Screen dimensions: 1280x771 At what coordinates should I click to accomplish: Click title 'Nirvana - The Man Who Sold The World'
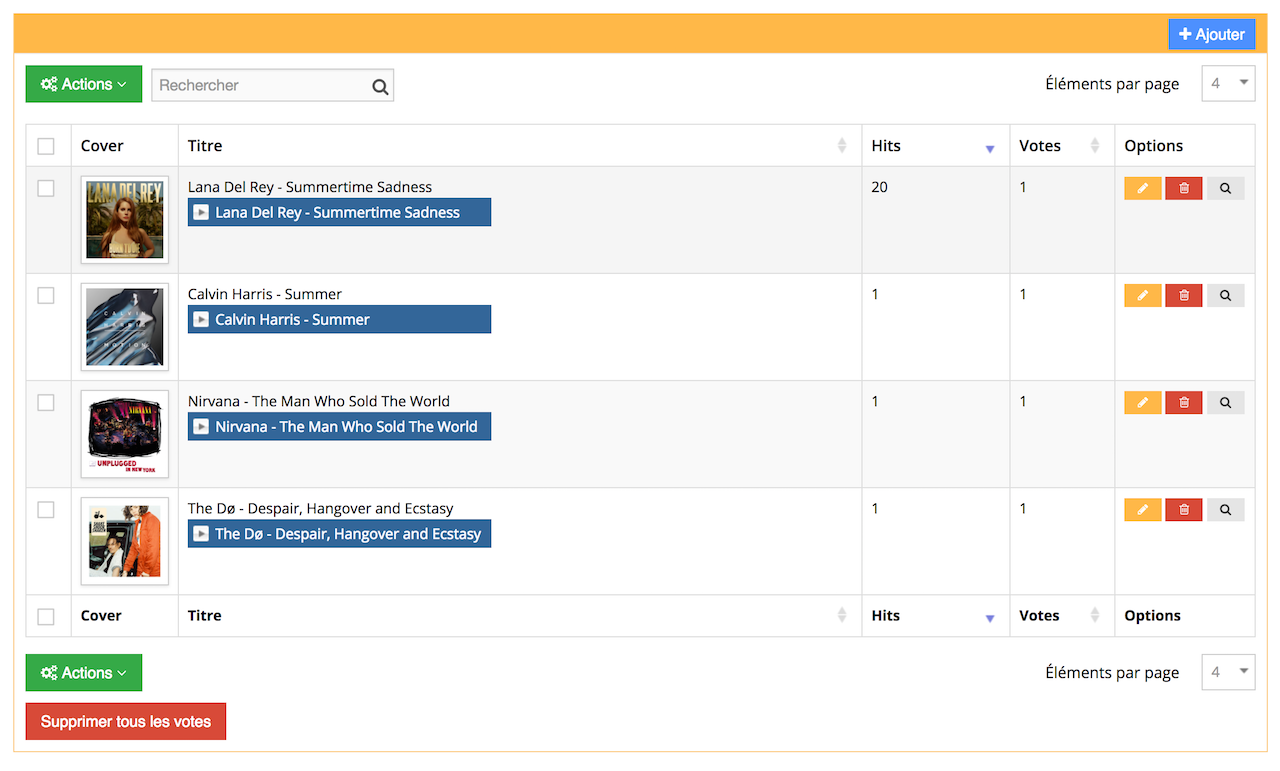point(319,401)
